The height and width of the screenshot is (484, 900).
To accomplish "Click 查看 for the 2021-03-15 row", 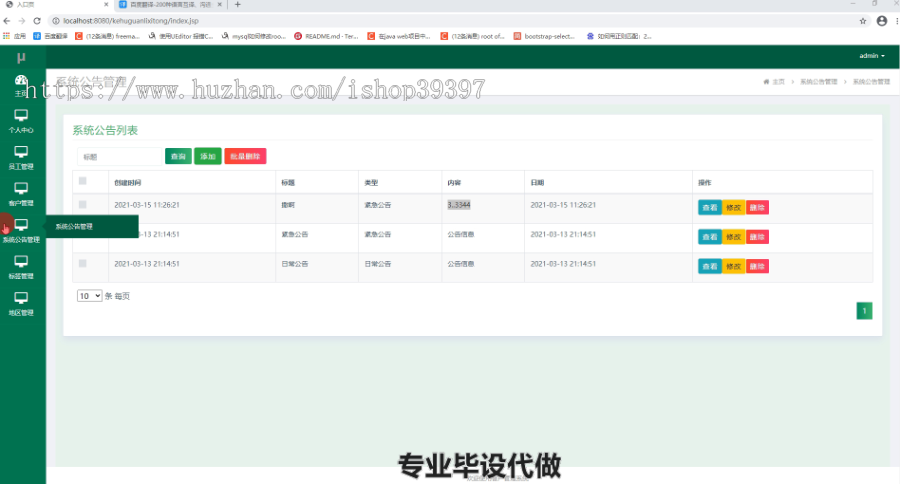I will point(710,208).
